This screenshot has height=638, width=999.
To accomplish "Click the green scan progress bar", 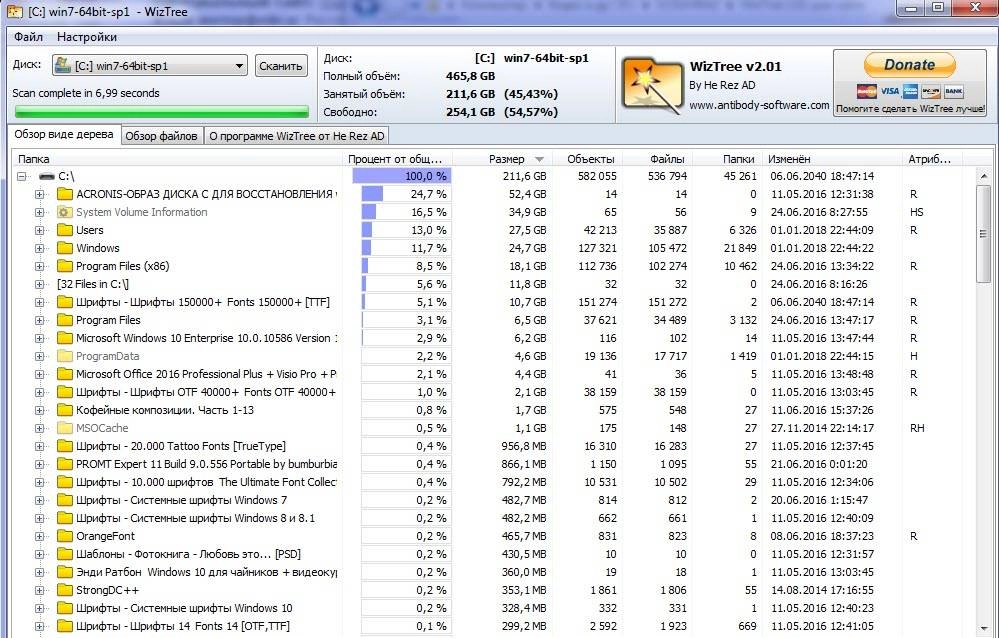I will [161, 112].
